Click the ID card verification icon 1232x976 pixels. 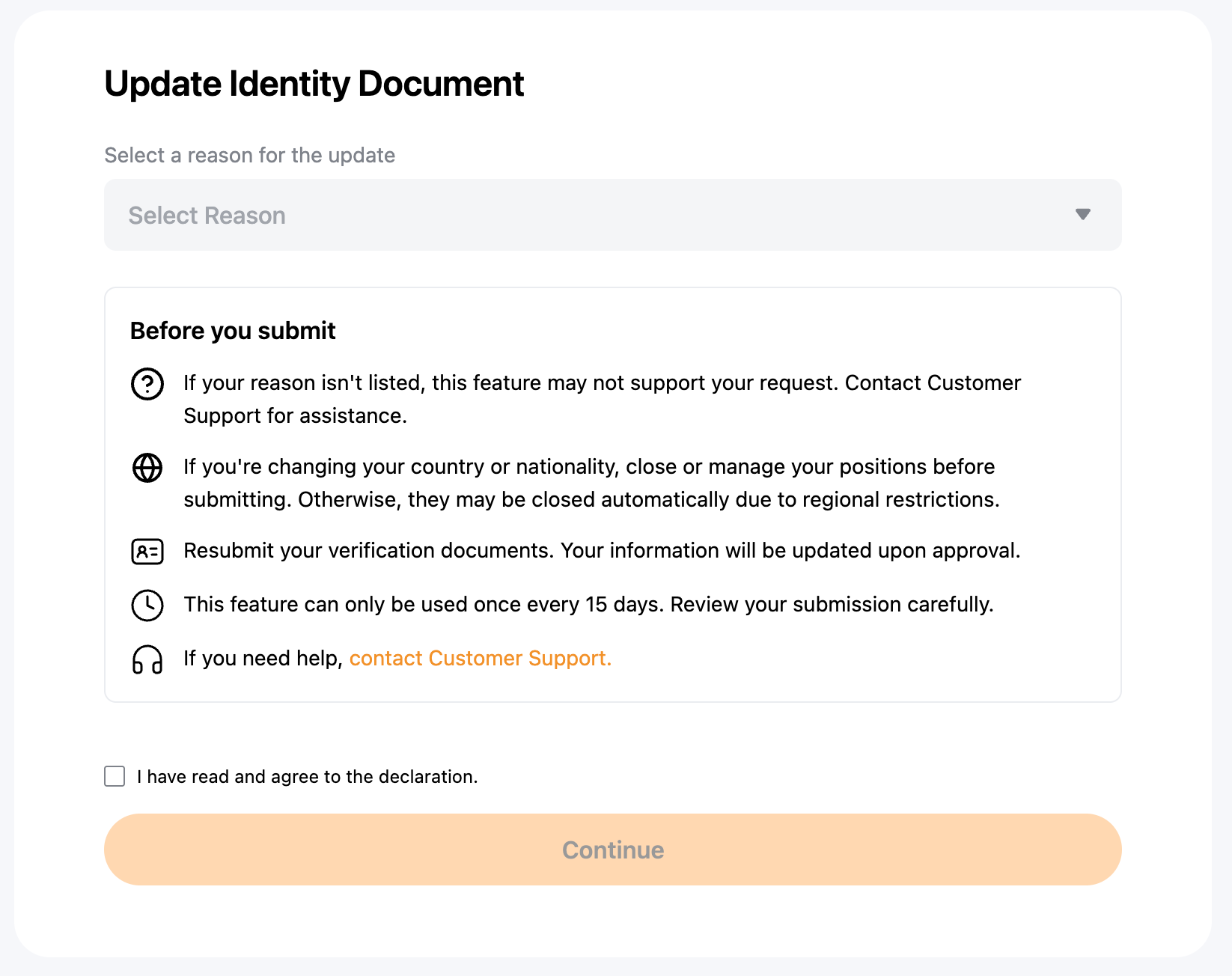[x=147, y=552]
